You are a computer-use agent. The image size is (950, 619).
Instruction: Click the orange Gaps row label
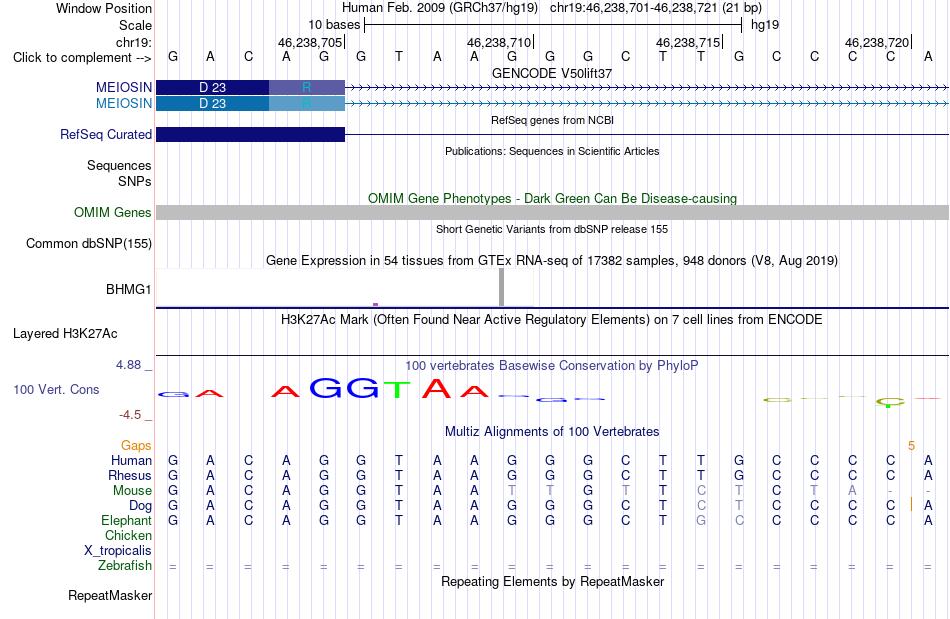coord(136,446)
